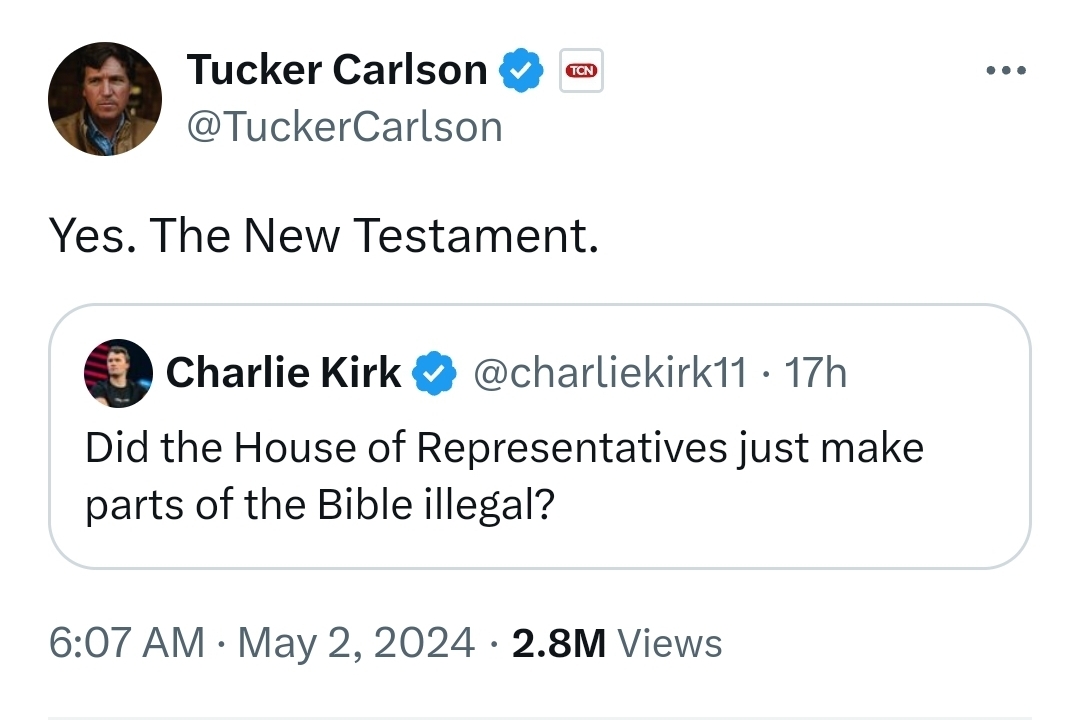
Task: Click the 17h quoted post timestamp
Action: (815, 373)
